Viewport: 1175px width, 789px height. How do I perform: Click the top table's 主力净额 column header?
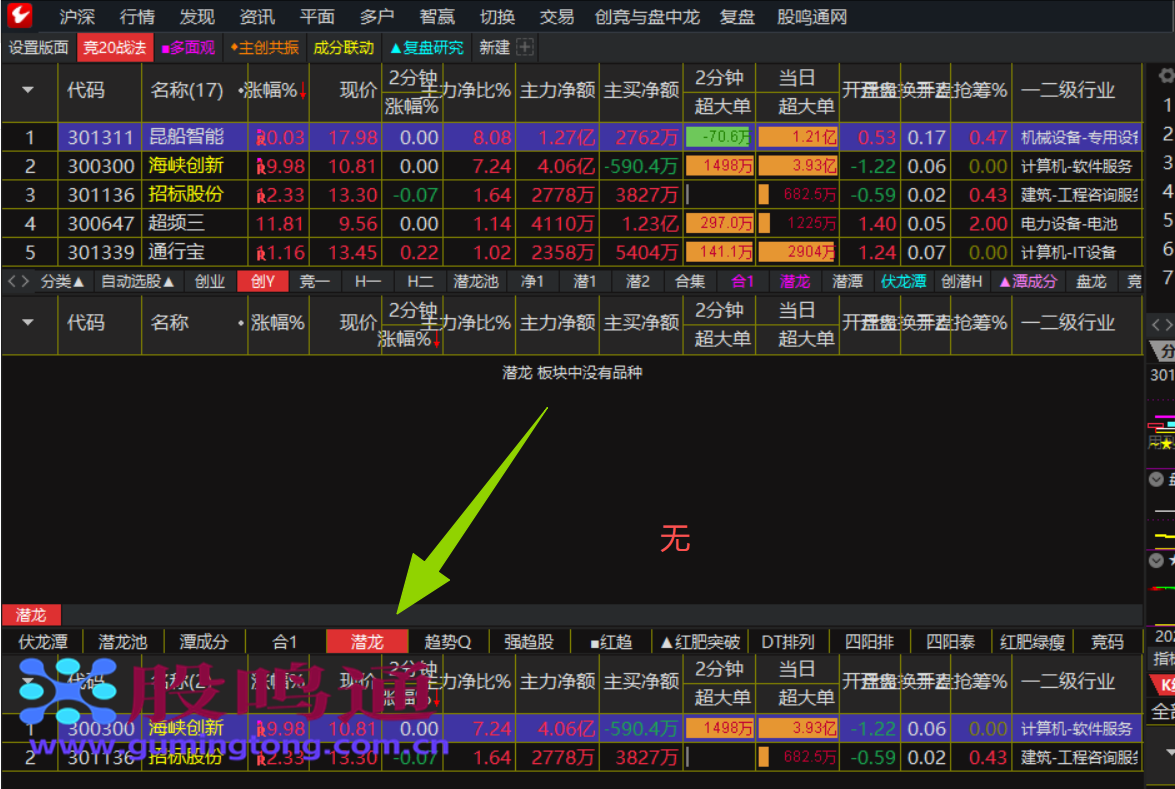[x=558, y=91]
